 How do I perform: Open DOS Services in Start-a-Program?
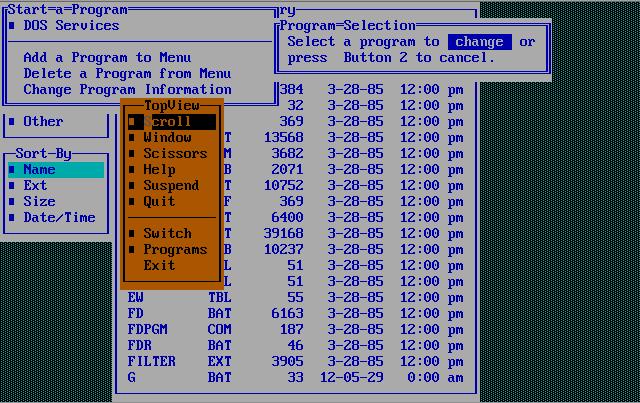tap(71, 26)
